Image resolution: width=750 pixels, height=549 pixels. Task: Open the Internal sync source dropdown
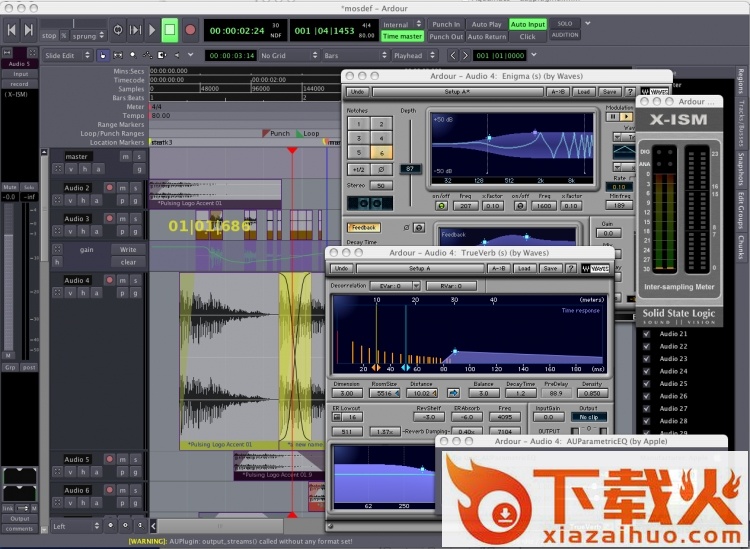coord(402,24)
